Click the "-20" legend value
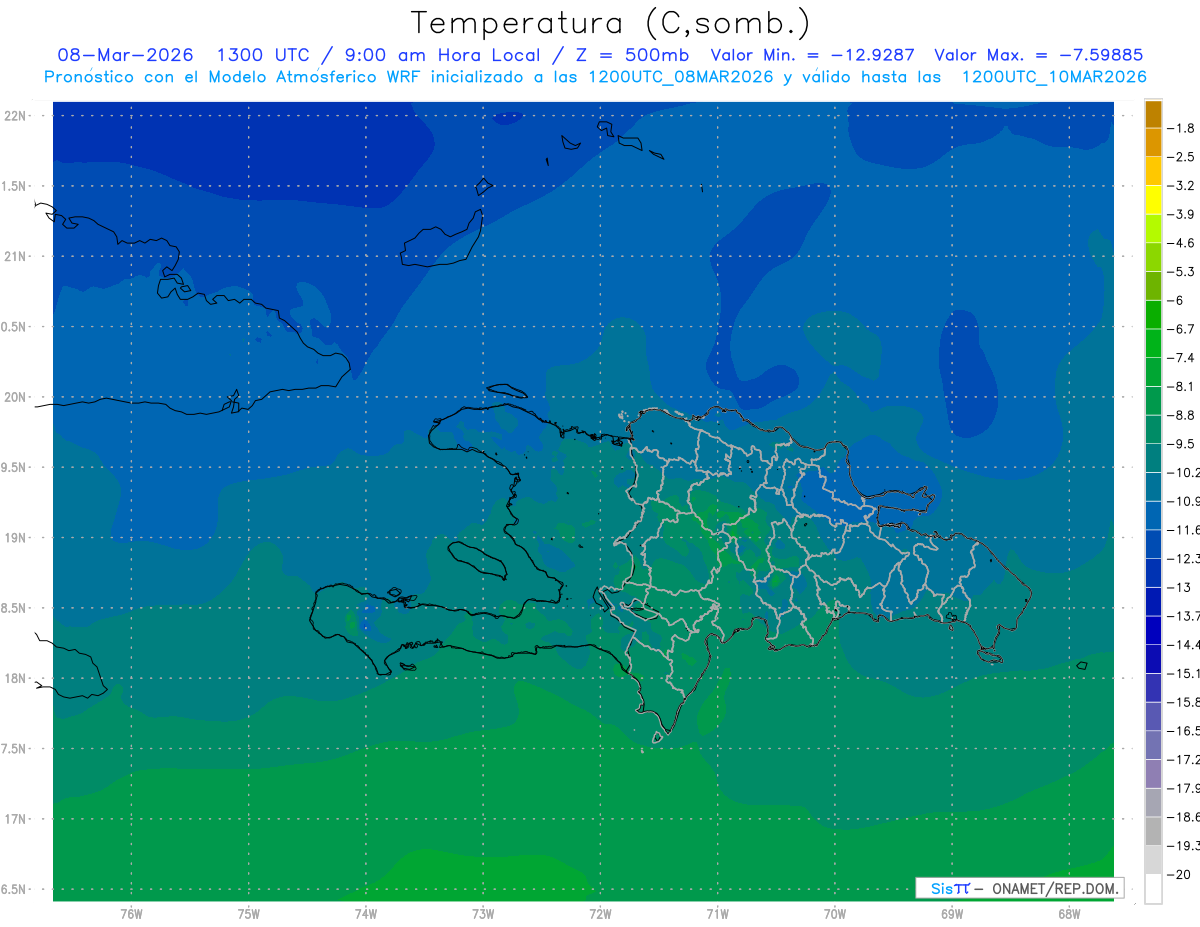The image size is (1200, 927). (1178, 874)
